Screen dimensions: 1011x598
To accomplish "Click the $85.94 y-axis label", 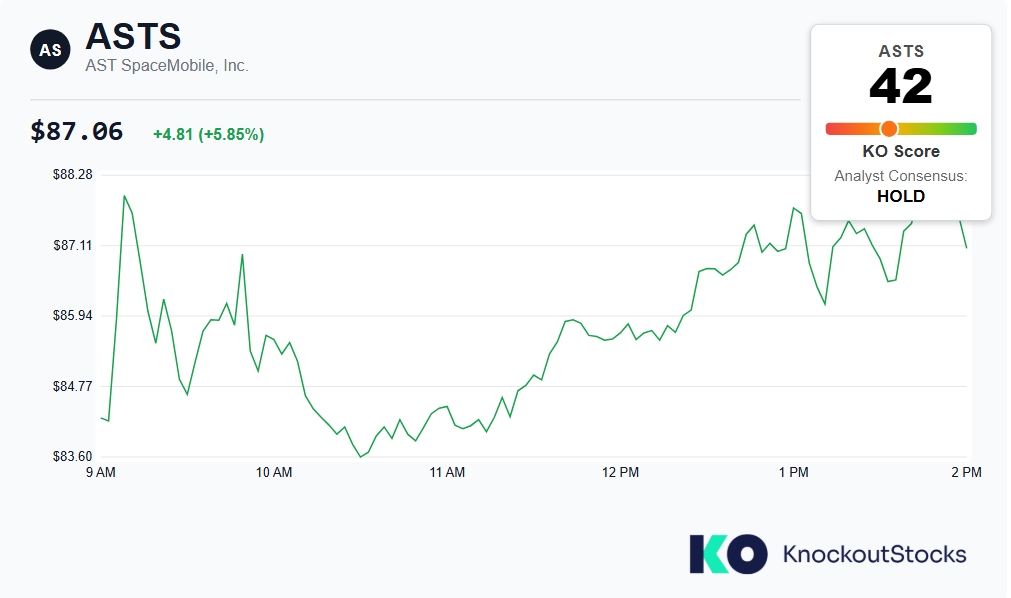I will (x=73, y=315).
